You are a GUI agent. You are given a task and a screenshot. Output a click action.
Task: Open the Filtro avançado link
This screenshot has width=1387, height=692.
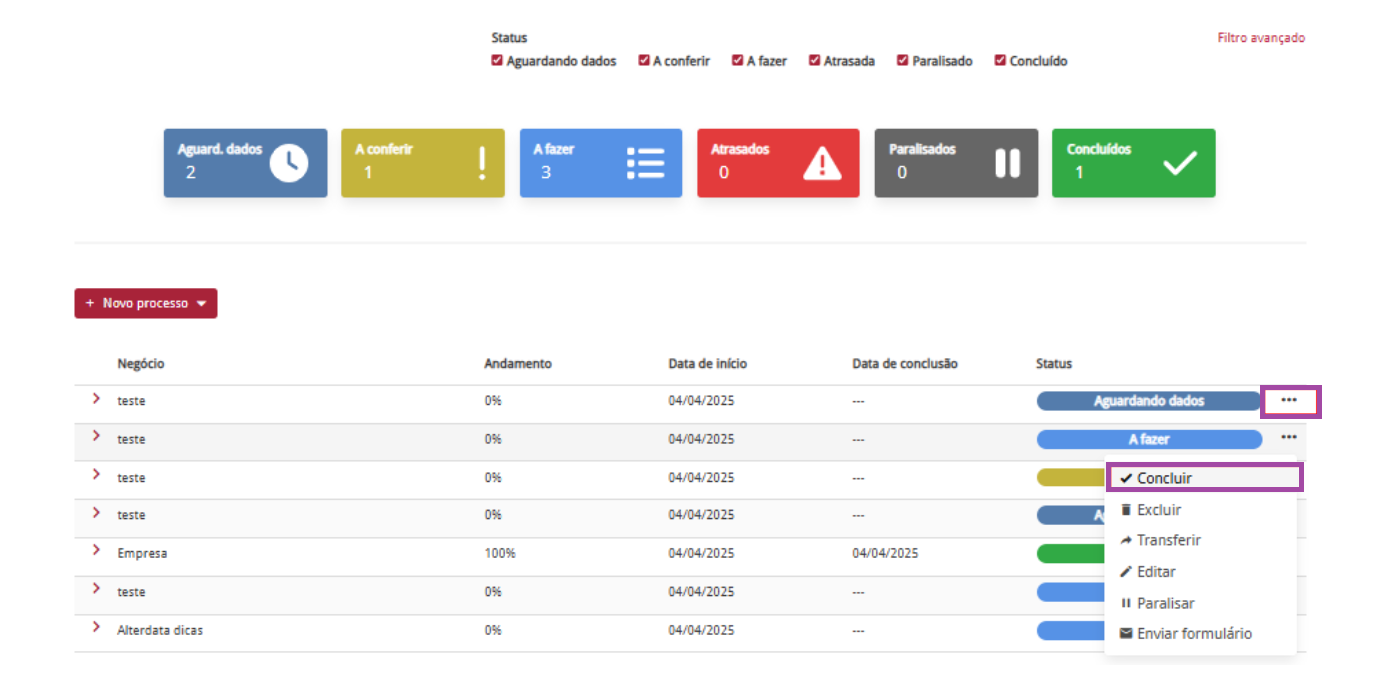(x=1261, y=38)
